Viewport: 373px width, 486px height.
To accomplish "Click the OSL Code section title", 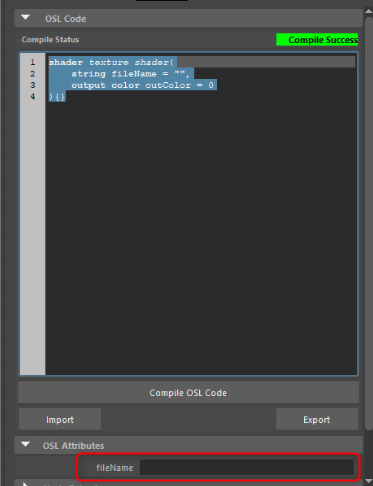I will coord(66,19).
